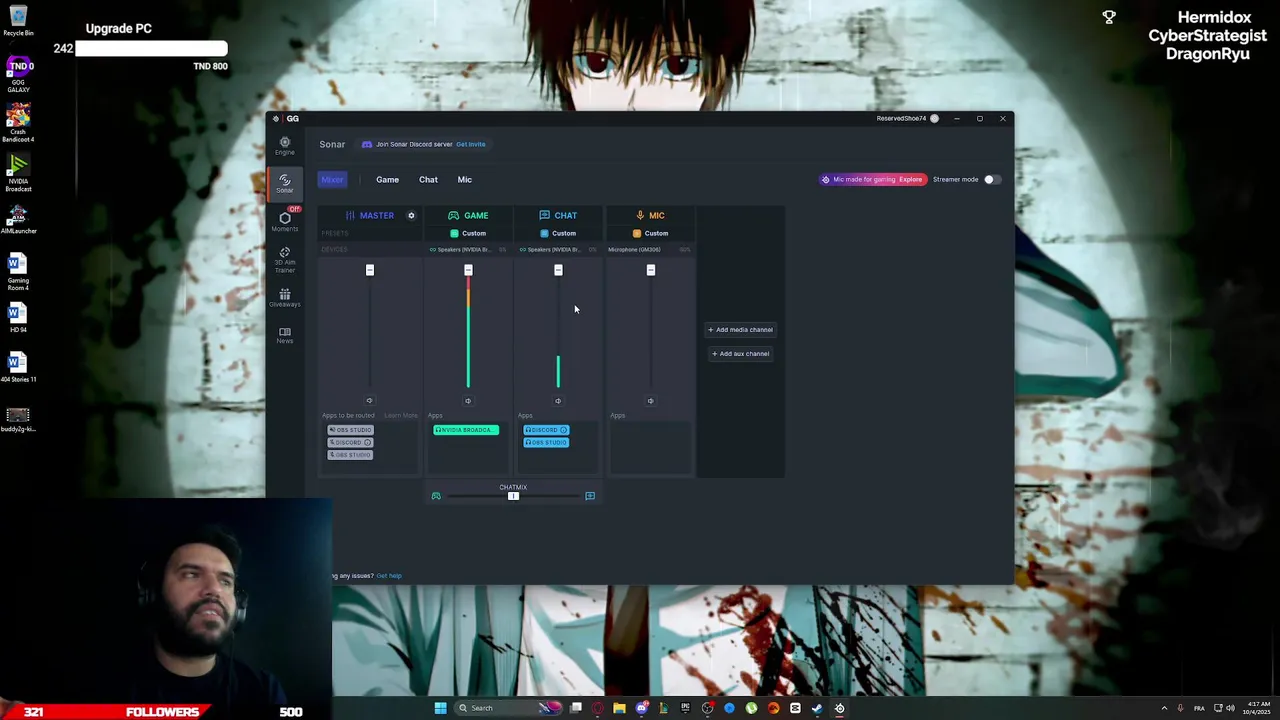Open the Giveaways sidebar icon
The width and height of the screenshot is (1280, 720).
coord(285,298)
